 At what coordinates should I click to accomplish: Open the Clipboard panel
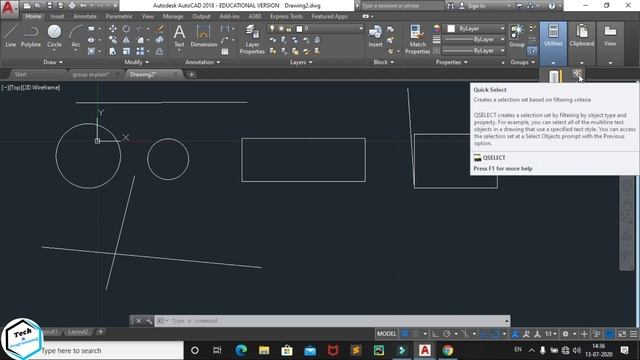coord(582,43)
